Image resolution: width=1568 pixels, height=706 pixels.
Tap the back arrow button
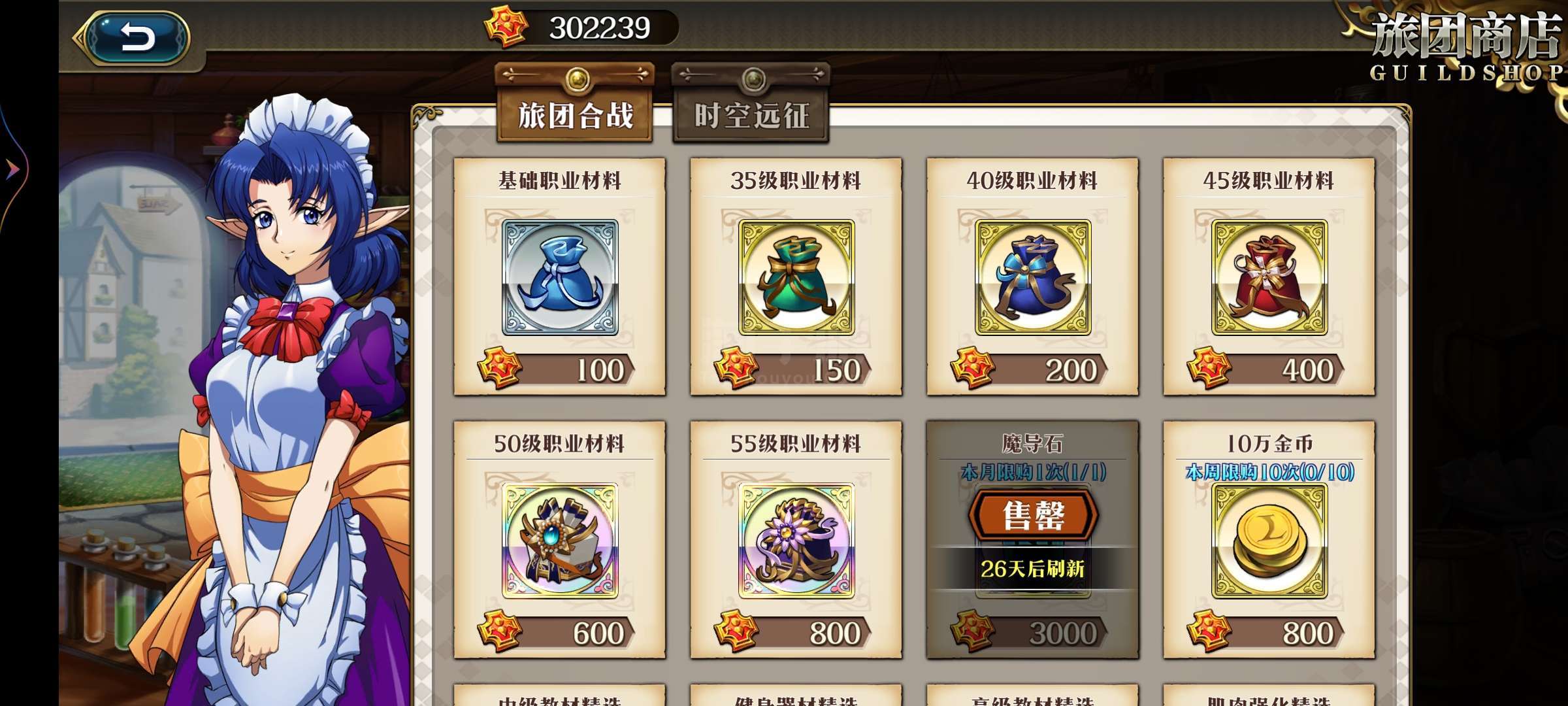(x=136, y=37)
